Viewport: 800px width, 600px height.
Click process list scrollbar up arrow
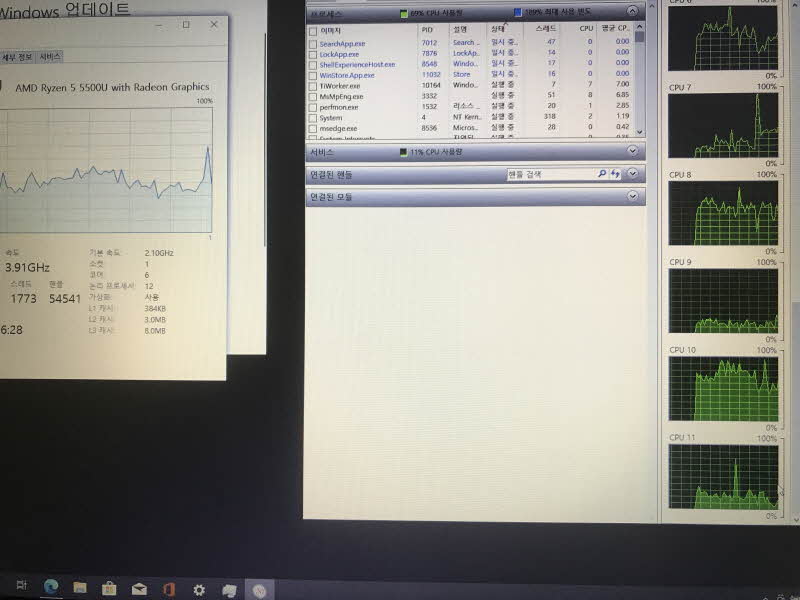click(640, 26)
